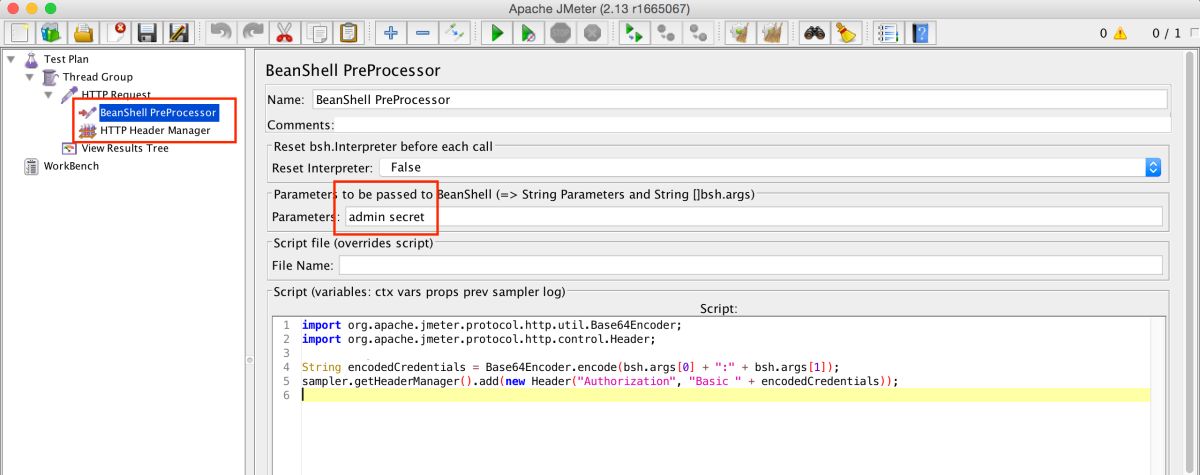Click Start no pauses icon
Image resolution: width=1200 pixels, height=475 pixels.
(x=528, y=33)
